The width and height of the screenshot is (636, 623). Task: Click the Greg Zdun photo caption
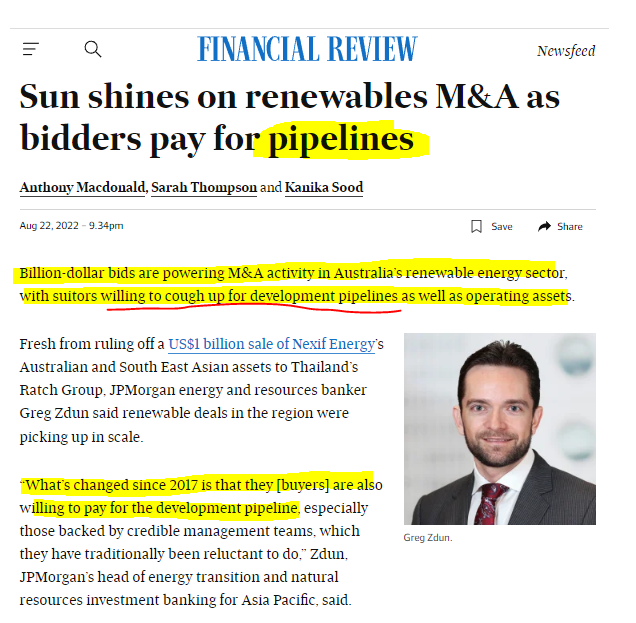[x=428, y=538]
